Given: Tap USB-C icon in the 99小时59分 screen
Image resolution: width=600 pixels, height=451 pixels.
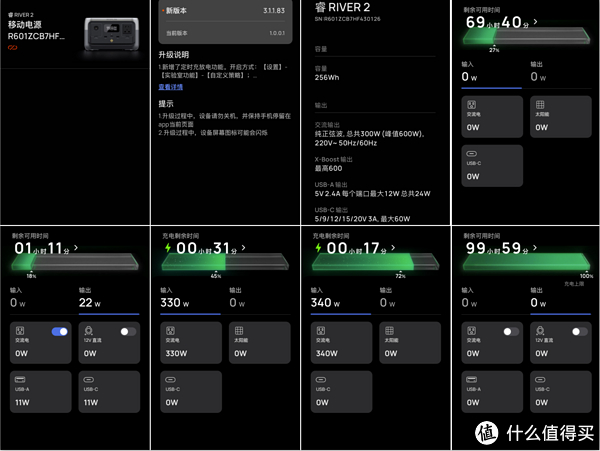Looking at the screenshot, I should (x=540, y=379).
